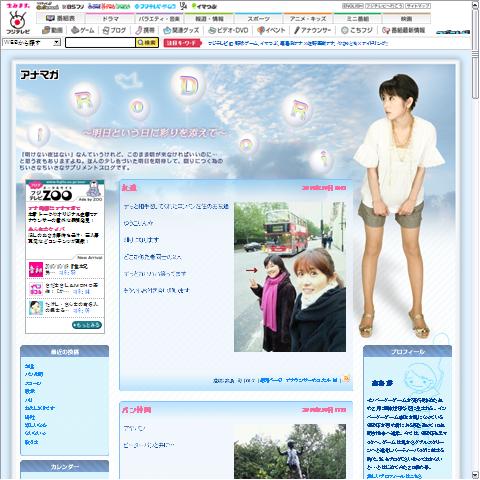Open the イマつぶ link in top bar

pyautogui.click(x=204, y=6)
